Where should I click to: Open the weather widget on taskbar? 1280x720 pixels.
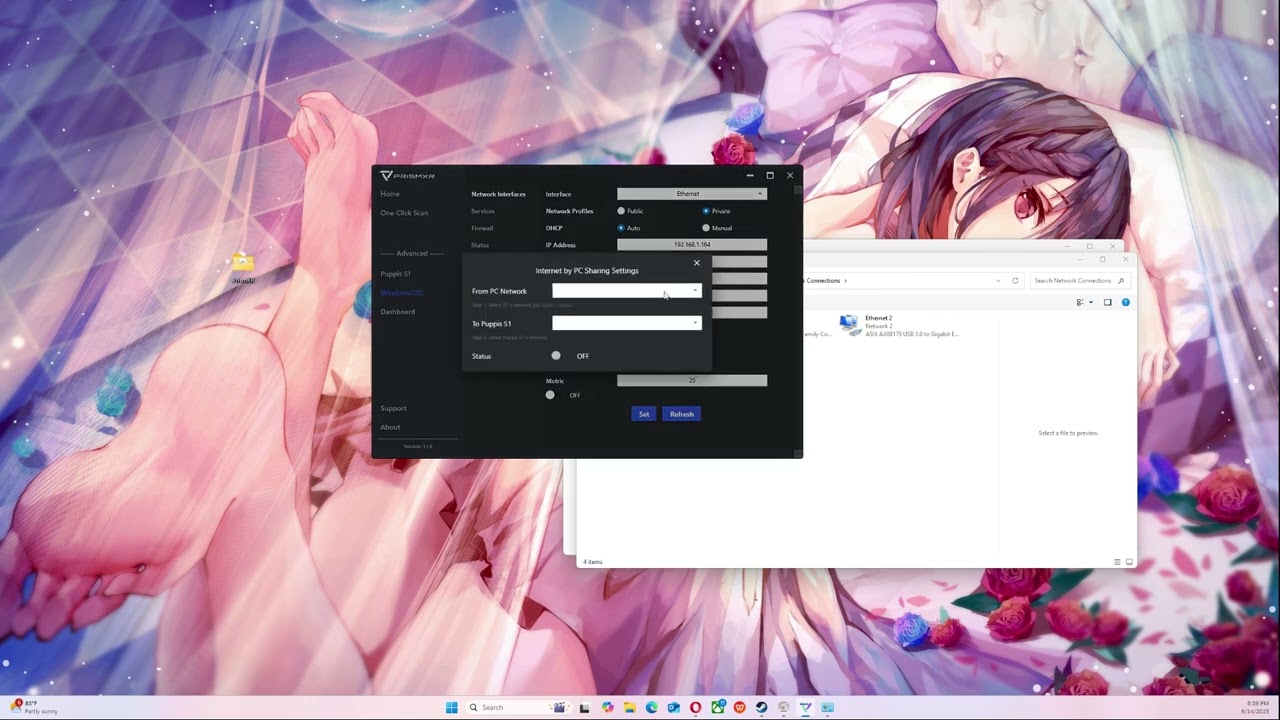[x=35, y=707]
